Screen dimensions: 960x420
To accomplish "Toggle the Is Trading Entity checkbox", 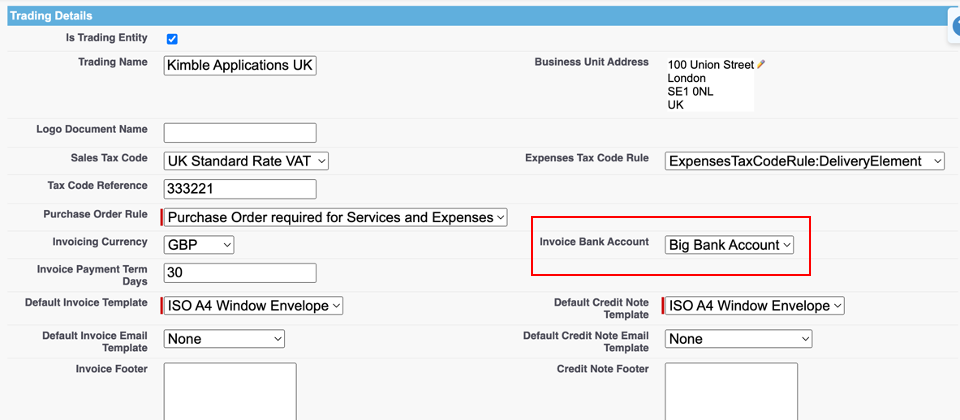I will (x=172, y=39).
